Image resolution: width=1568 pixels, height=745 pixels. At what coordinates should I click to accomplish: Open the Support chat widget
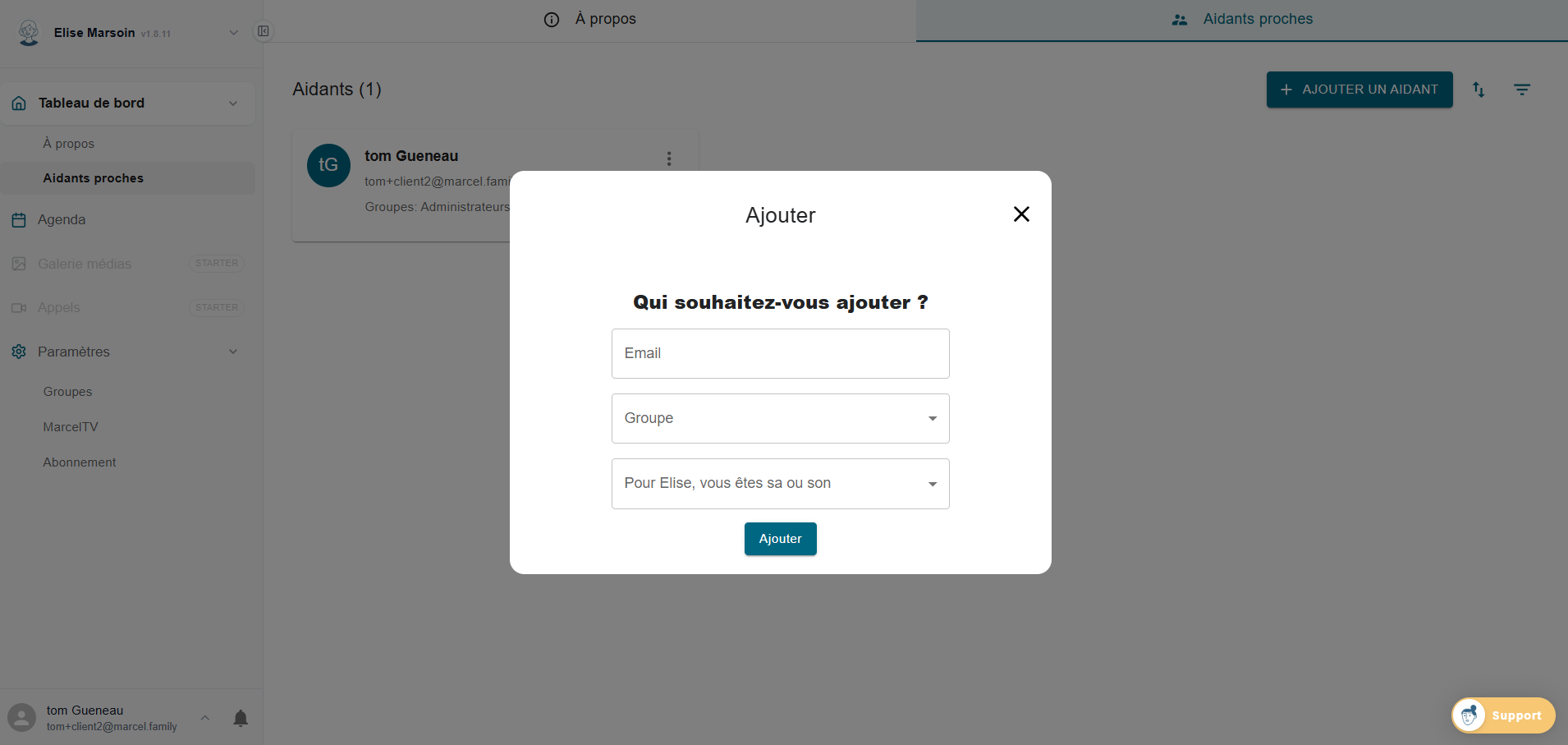[x=1503, y=715]
